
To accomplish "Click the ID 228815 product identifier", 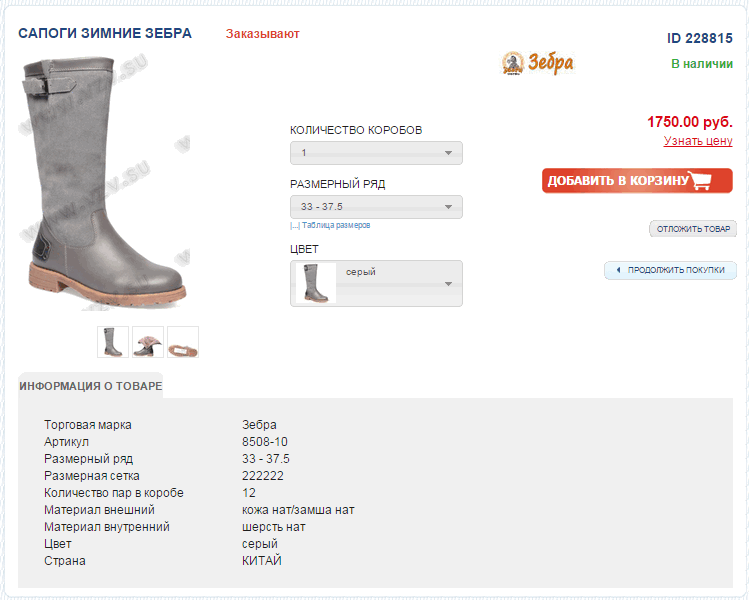I will pyautogui.click(x=700, y=38).
